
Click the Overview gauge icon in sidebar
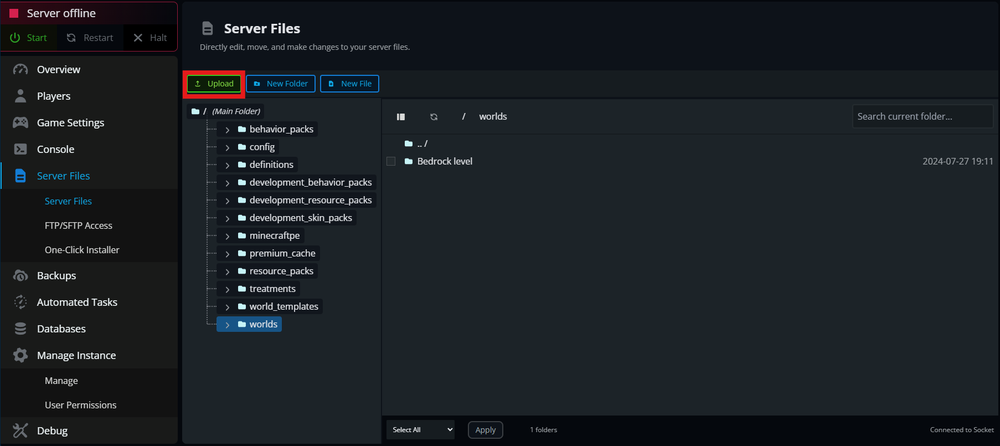(x=20, y=70)
